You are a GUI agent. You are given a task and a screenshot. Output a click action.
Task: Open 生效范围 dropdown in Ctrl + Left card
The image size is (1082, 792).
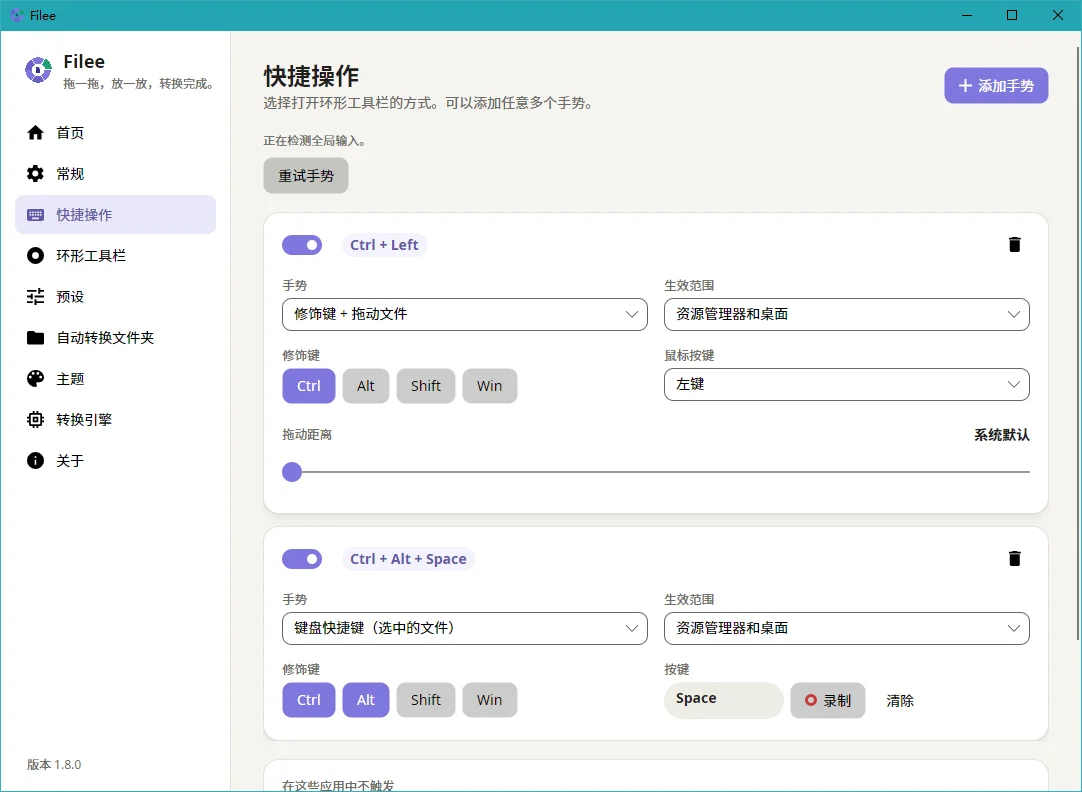click(x=847, y=314)
